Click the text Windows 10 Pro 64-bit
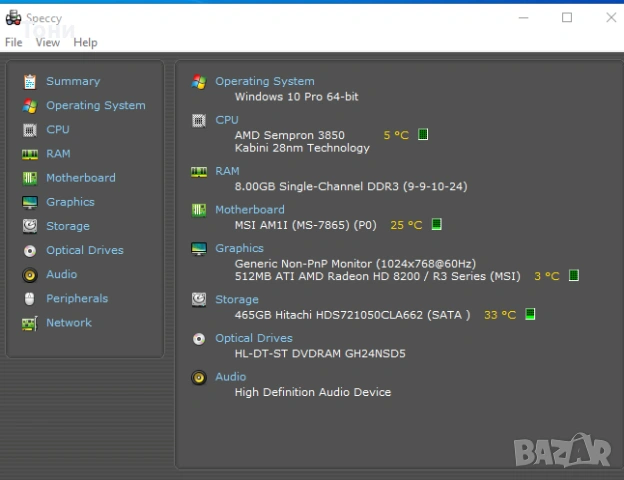The width and height of the screenshot is (624, 480). (x=296, y=97)
